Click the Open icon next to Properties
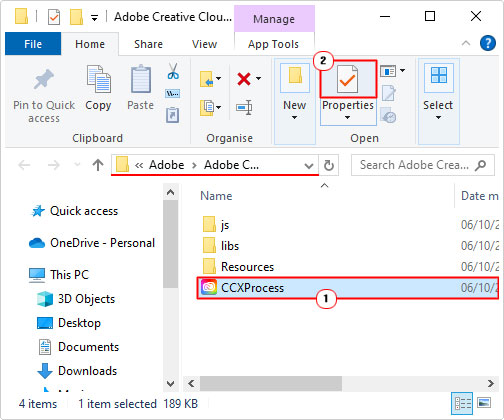The image size is (504, 420). pos(388,71)
